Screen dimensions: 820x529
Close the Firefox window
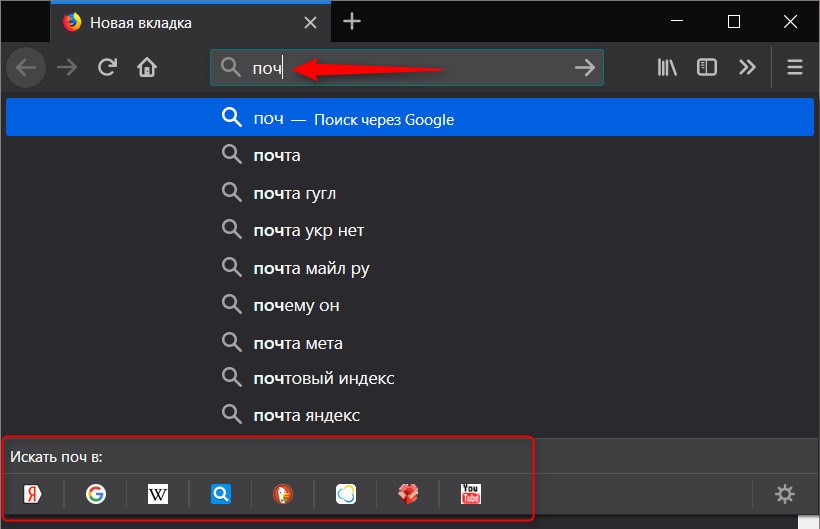pyautogui.click(x=790, y=21)
